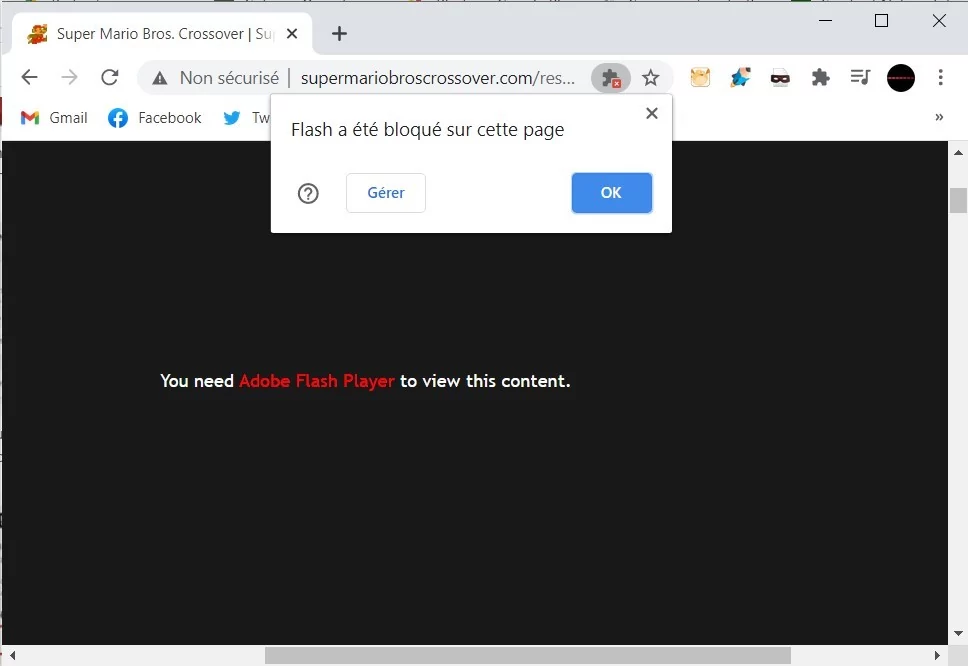Click horizontal scrollbar right arrow
Image resolution: width=968 pixels, height=666 pixels.
click(x=937, y=655)
